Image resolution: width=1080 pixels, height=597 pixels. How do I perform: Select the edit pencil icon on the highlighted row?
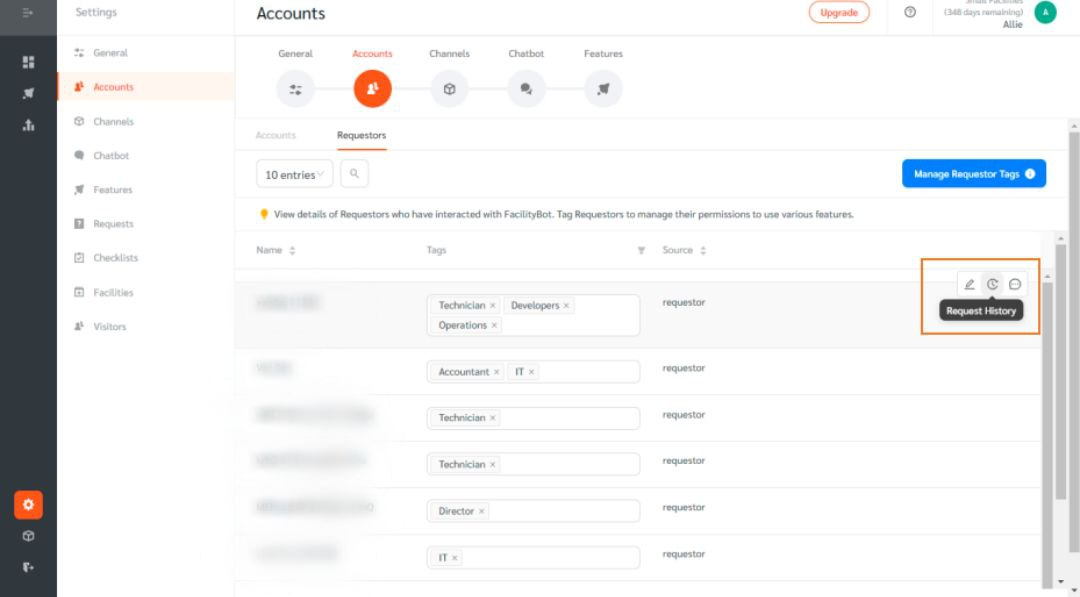click(x=968, y=283)
